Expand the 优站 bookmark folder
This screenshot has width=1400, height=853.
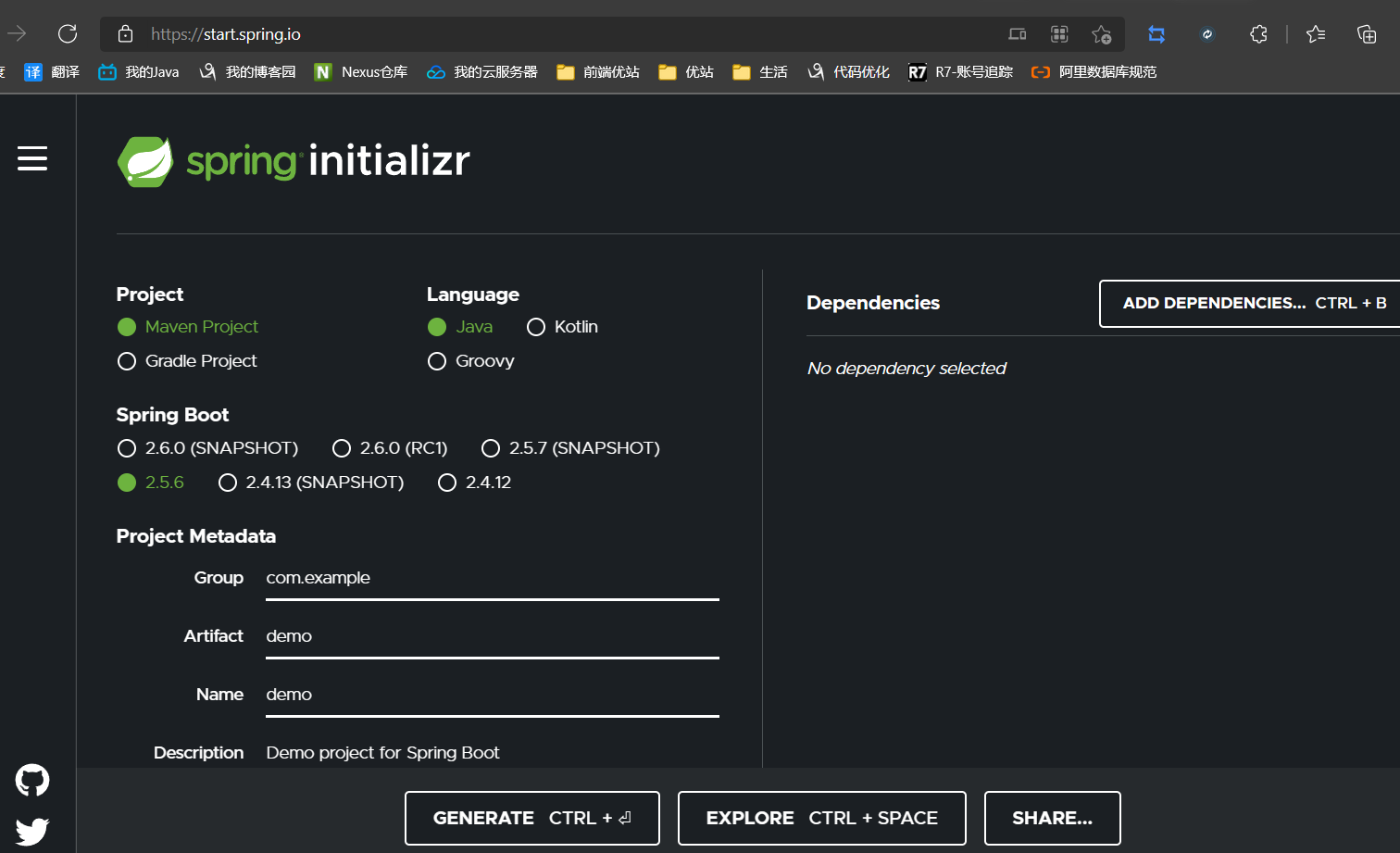[x=686, y=72]
